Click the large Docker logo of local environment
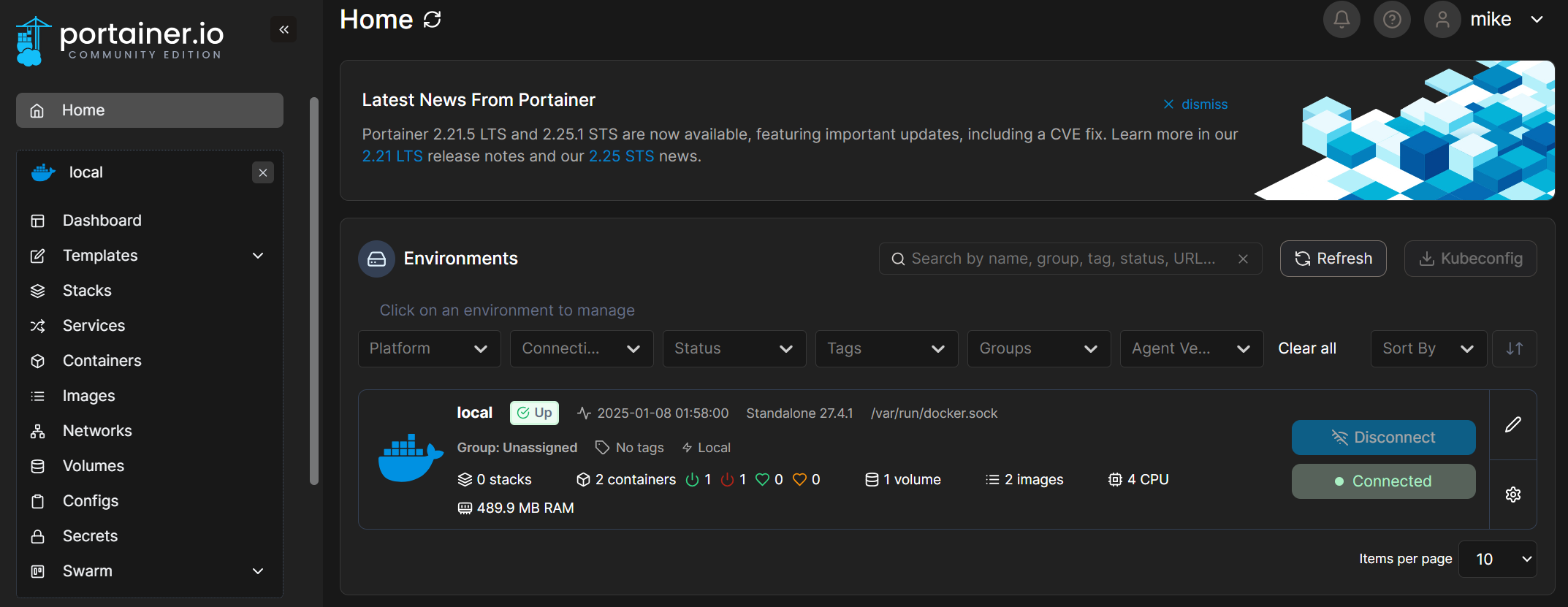Screen dimensions: 1568x607 coord(411,458)
